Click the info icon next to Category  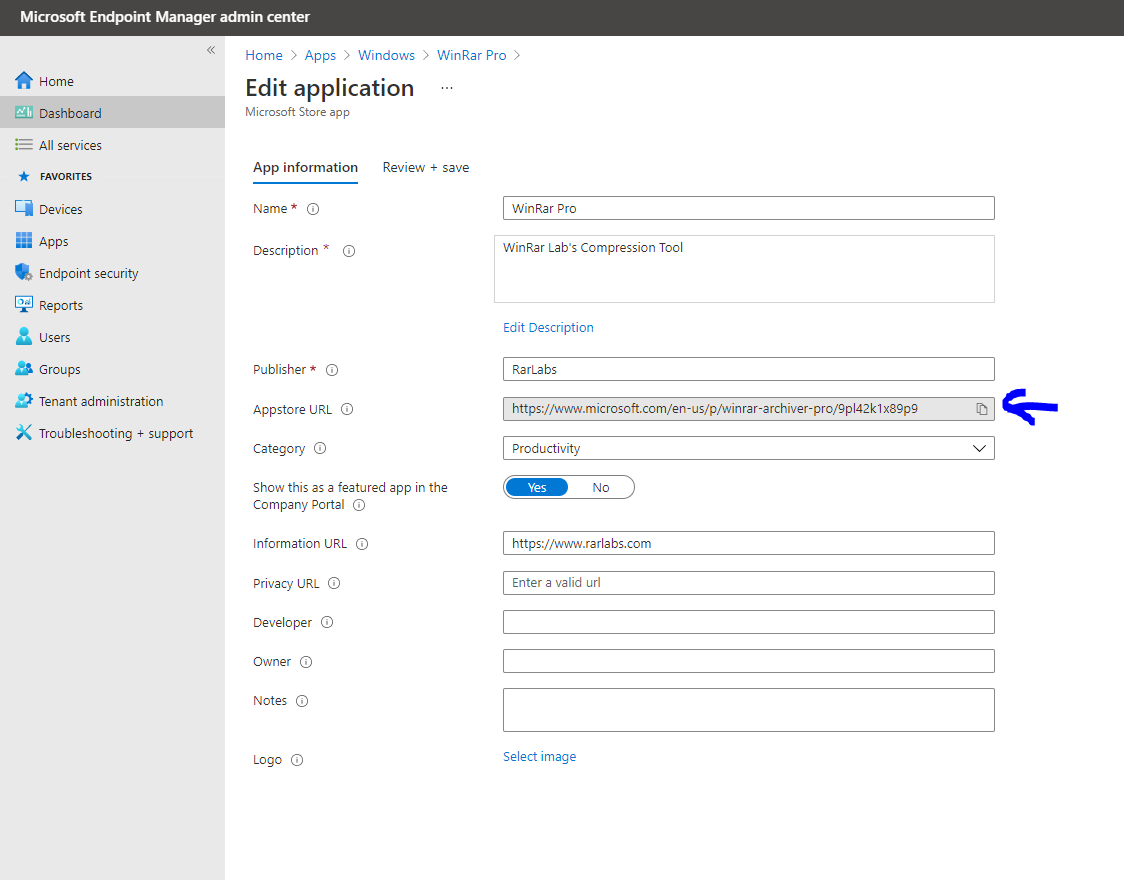(320, 448)
